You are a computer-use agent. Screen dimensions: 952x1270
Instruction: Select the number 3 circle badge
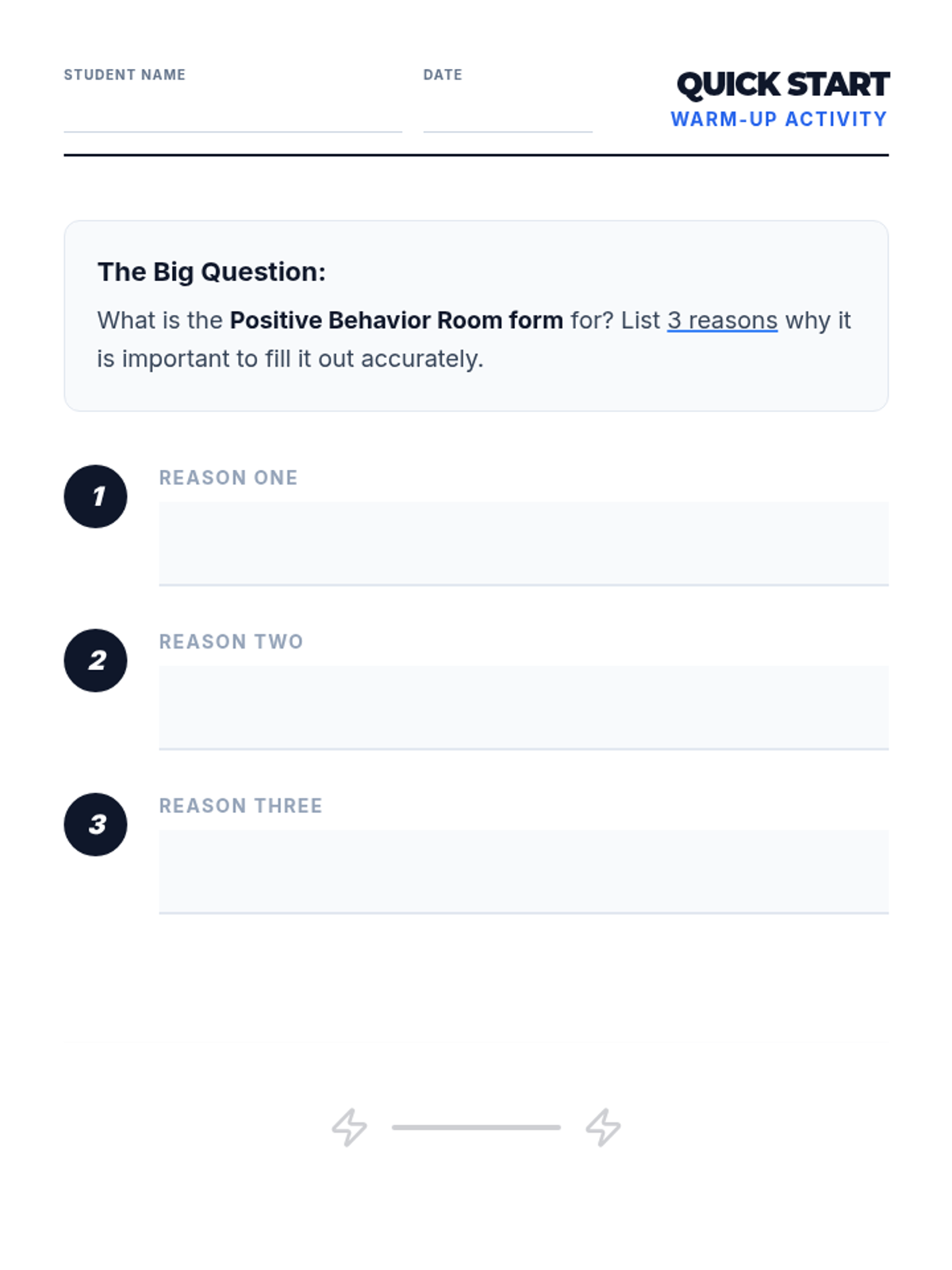click(95, 825)
